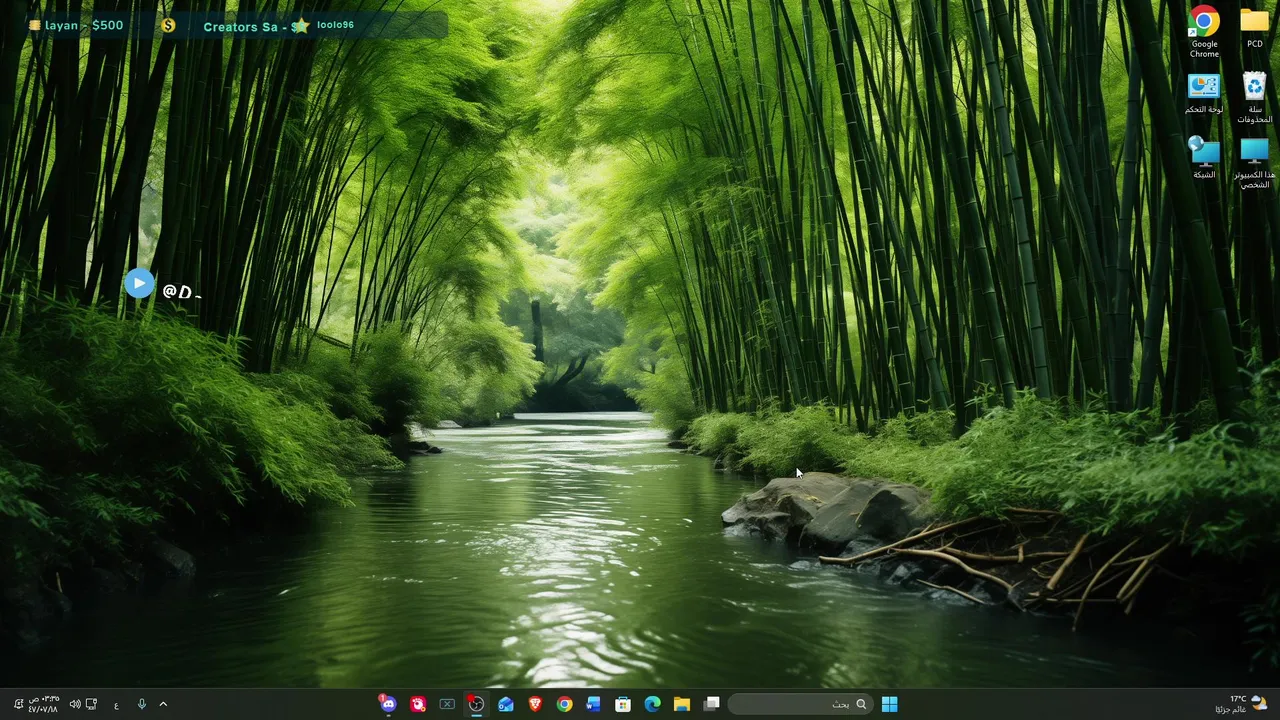Click the microphone icon in the system tray
The height and width of the screenshot is (720, 1280).
pos(142,704)
